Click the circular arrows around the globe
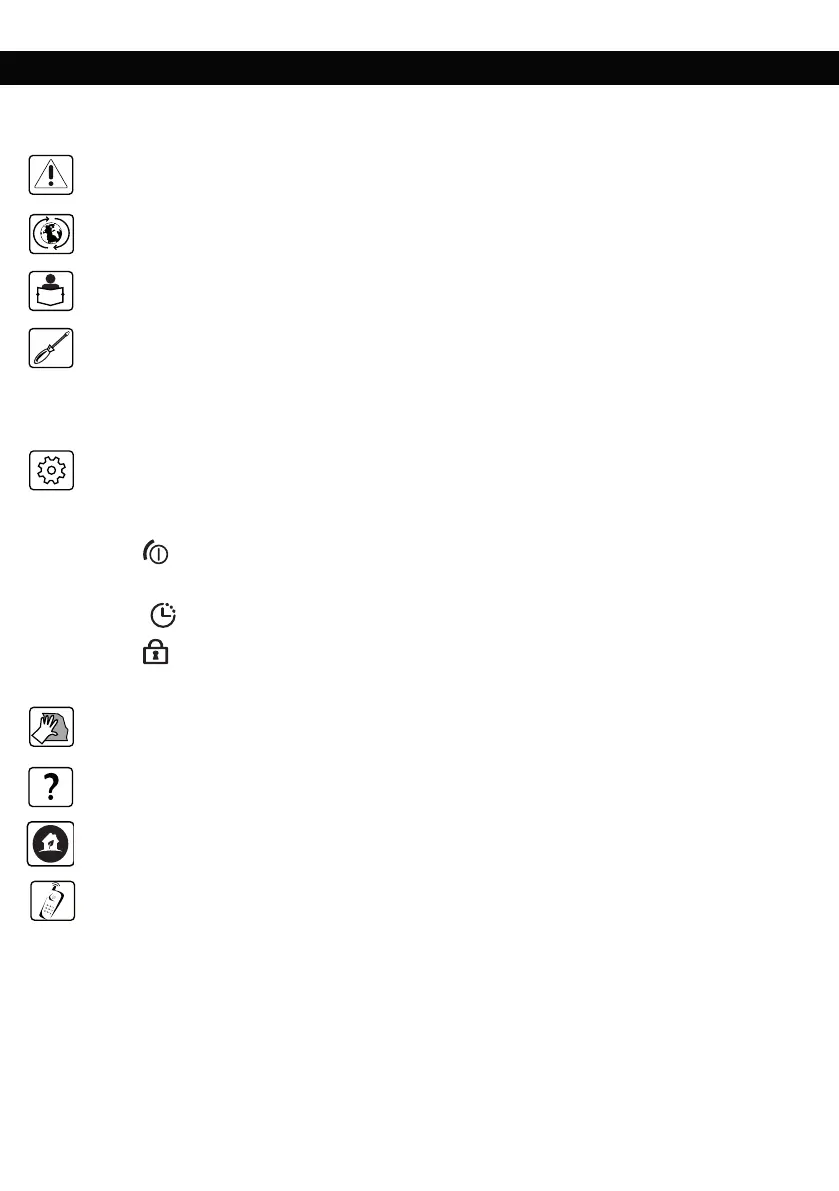839x1191 pixels. [51, 234]
